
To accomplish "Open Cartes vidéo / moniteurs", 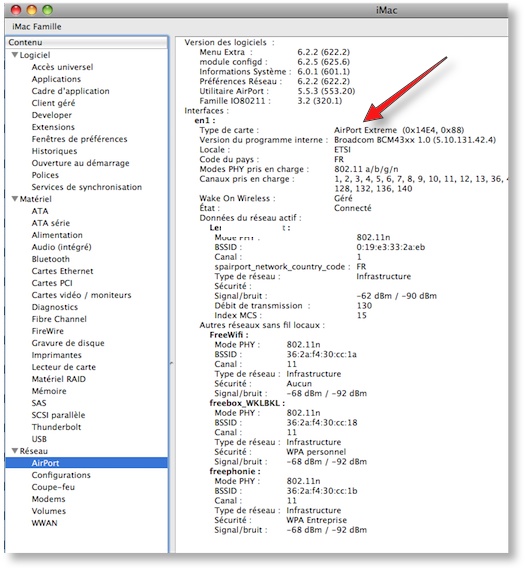I will click(81, 295).
